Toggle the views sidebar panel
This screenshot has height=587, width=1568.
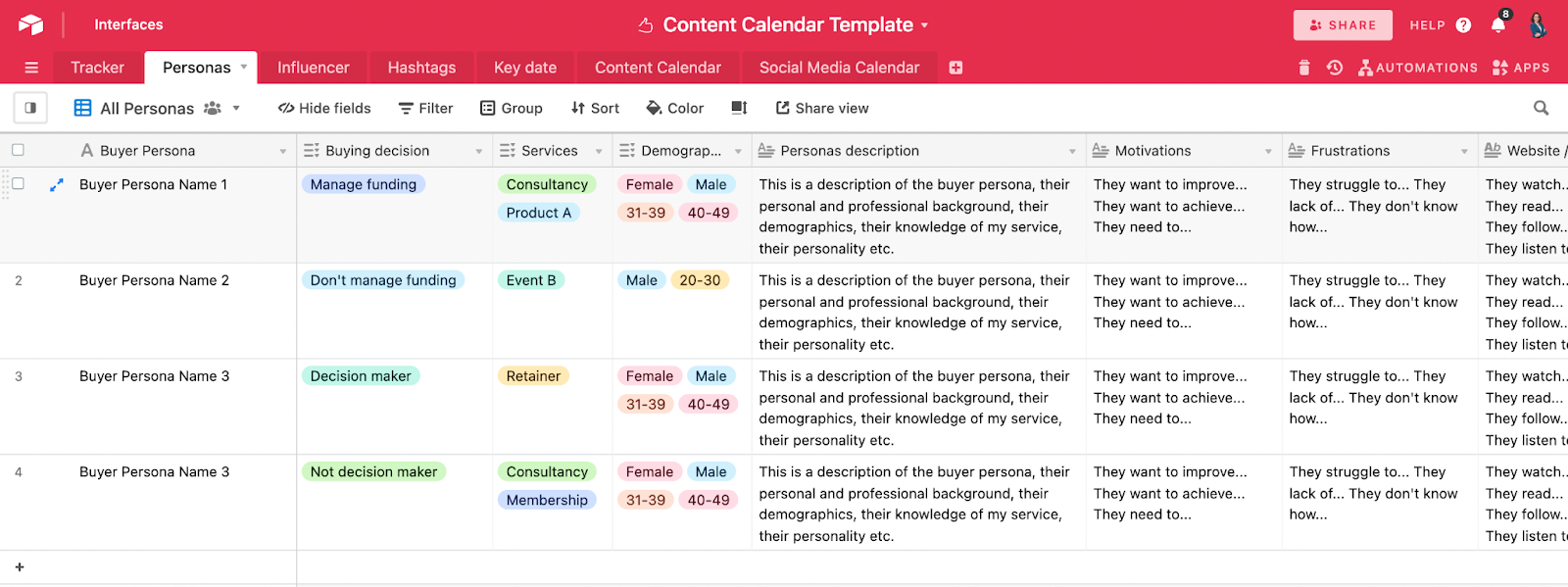[30, 108]
